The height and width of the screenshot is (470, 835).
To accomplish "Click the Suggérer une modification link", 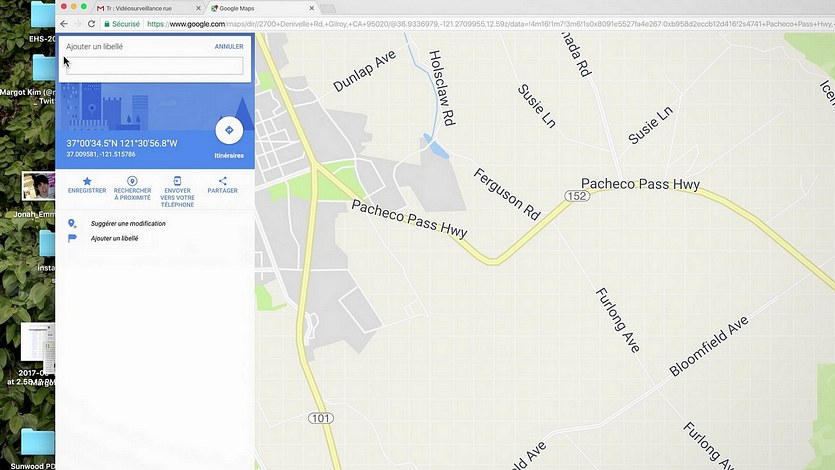I will tap(128, 224).
